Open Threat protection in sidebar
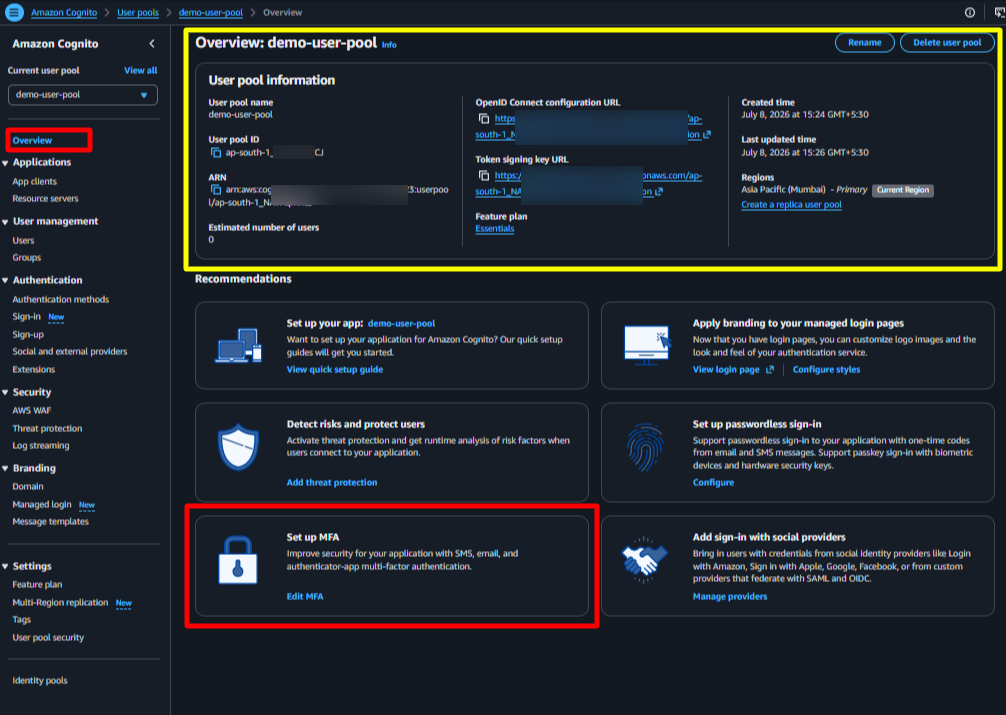1006x715 pixels. point(47,429)
